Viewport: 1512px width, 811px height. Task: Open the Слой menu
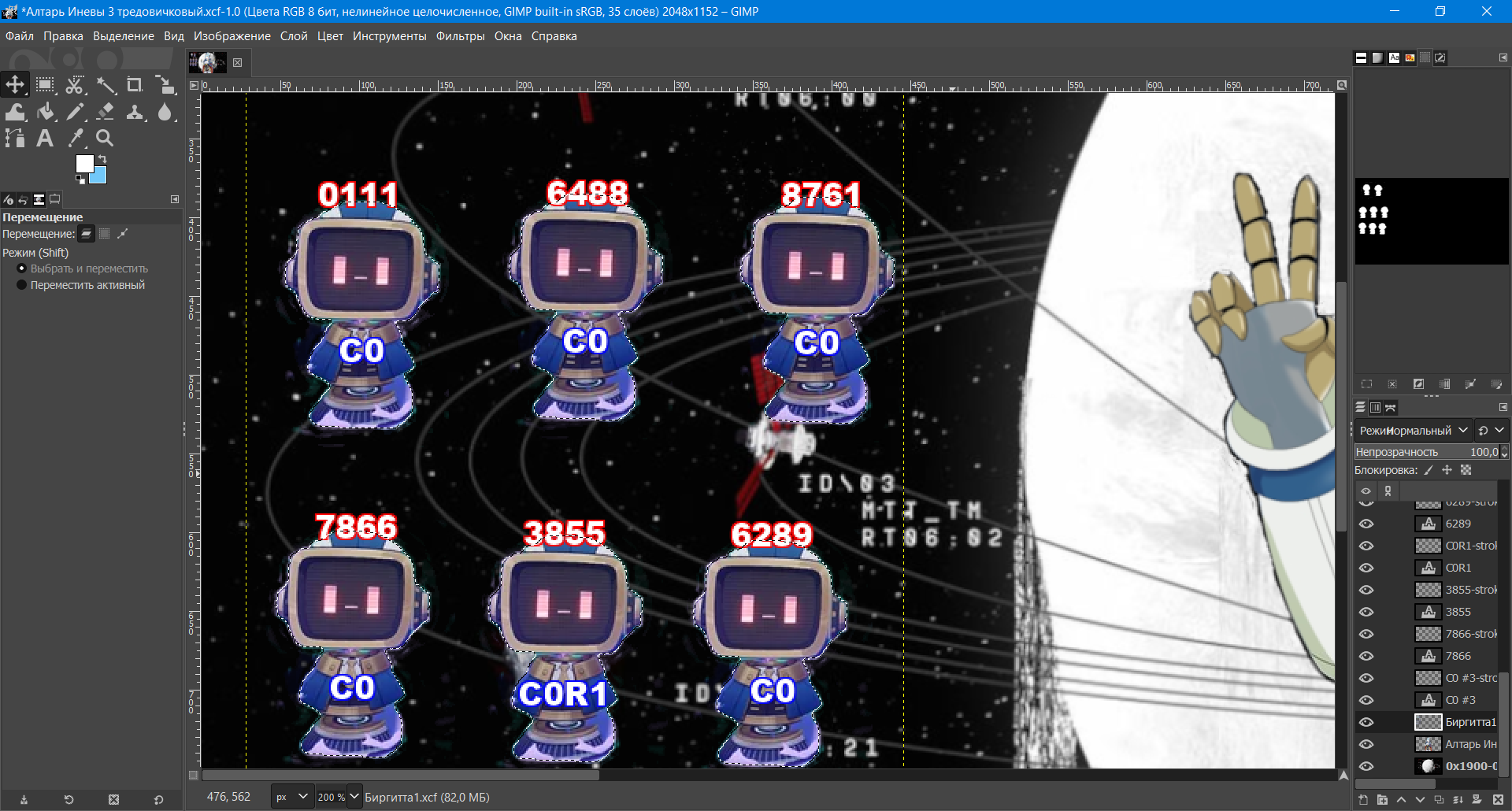coord(294,36)
